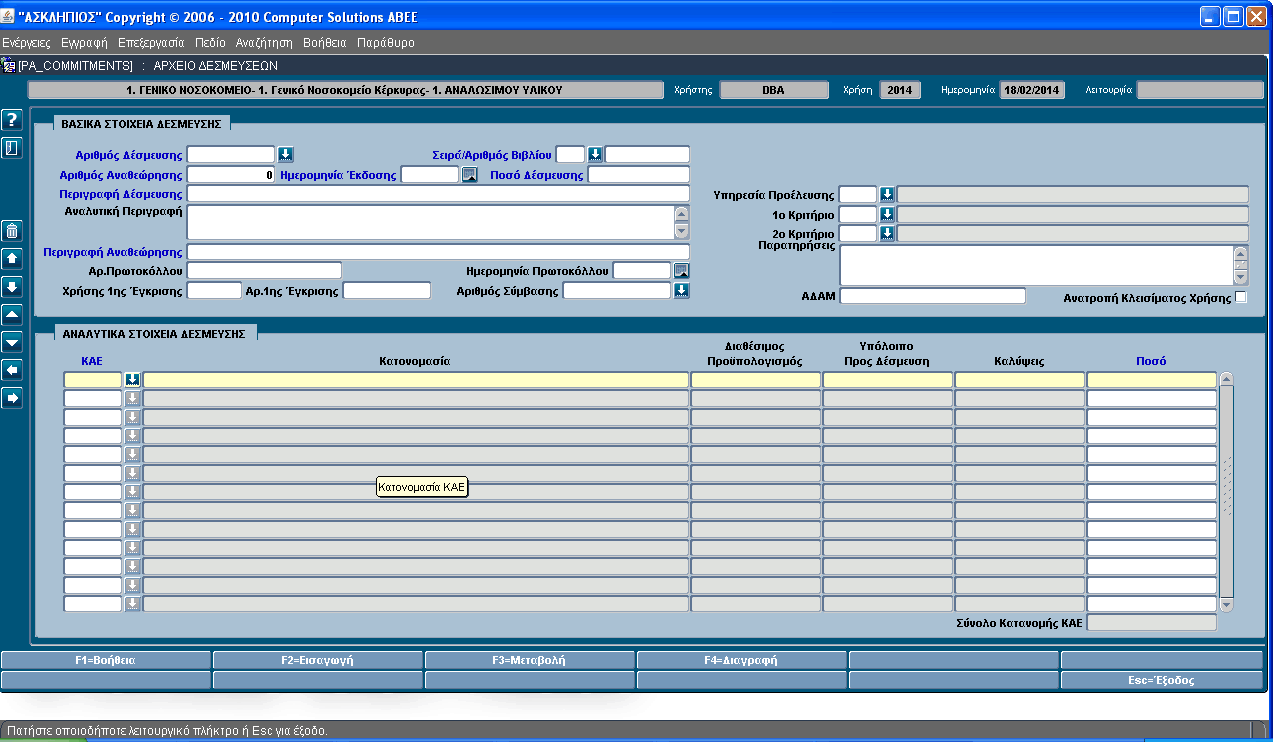Click the left arrow sidebar icon

(12, 370)
